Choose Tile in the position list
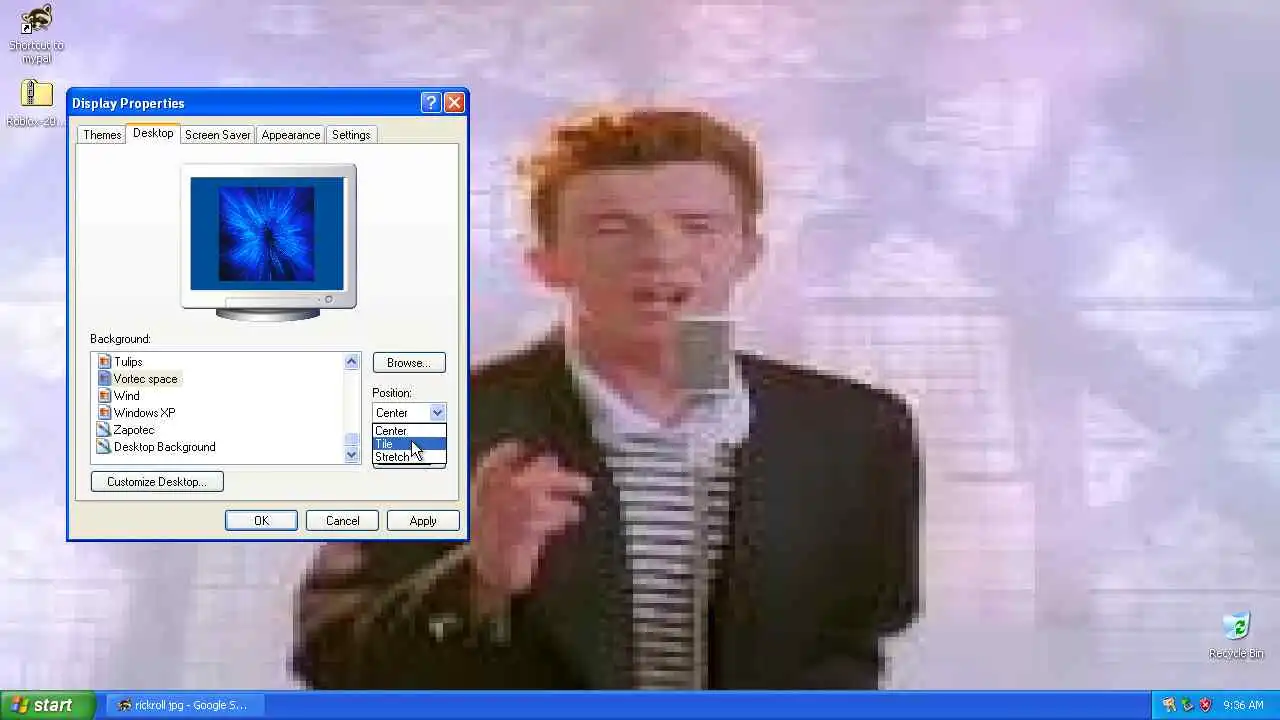This screenshot has height=720, width=1280. pyautogui.click(x=409, y=444)
